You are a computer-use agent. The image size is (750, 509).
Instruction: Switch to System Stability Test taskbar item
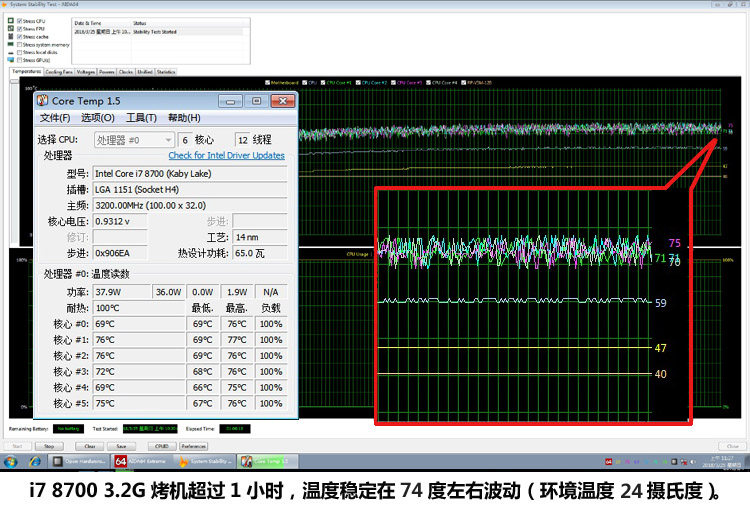click(x=205, y=461)
